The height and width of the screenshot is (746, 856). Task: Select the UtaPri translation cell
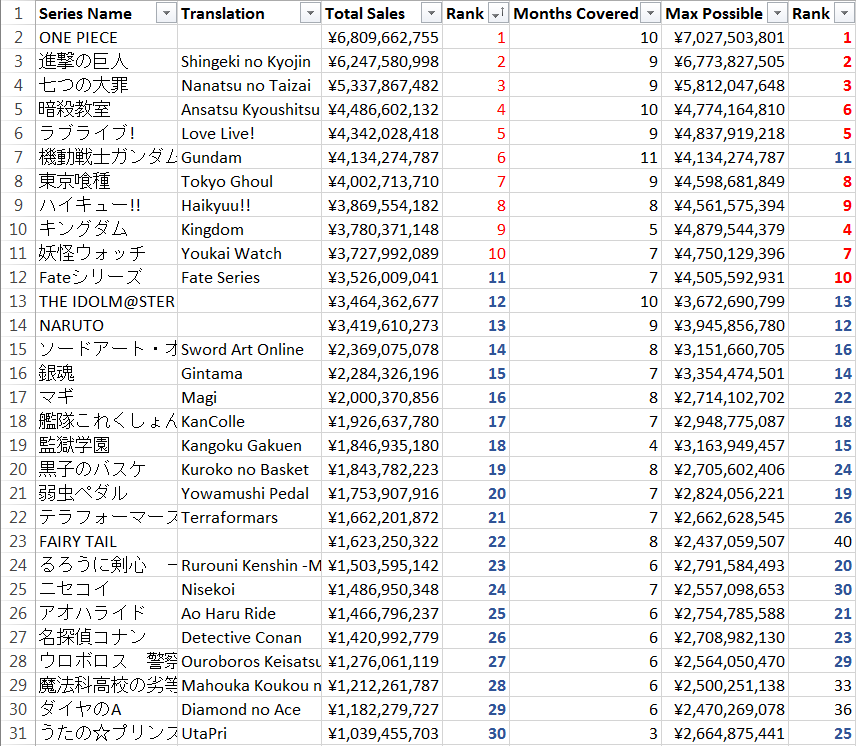pyautogui.click(x=249, y=734)
